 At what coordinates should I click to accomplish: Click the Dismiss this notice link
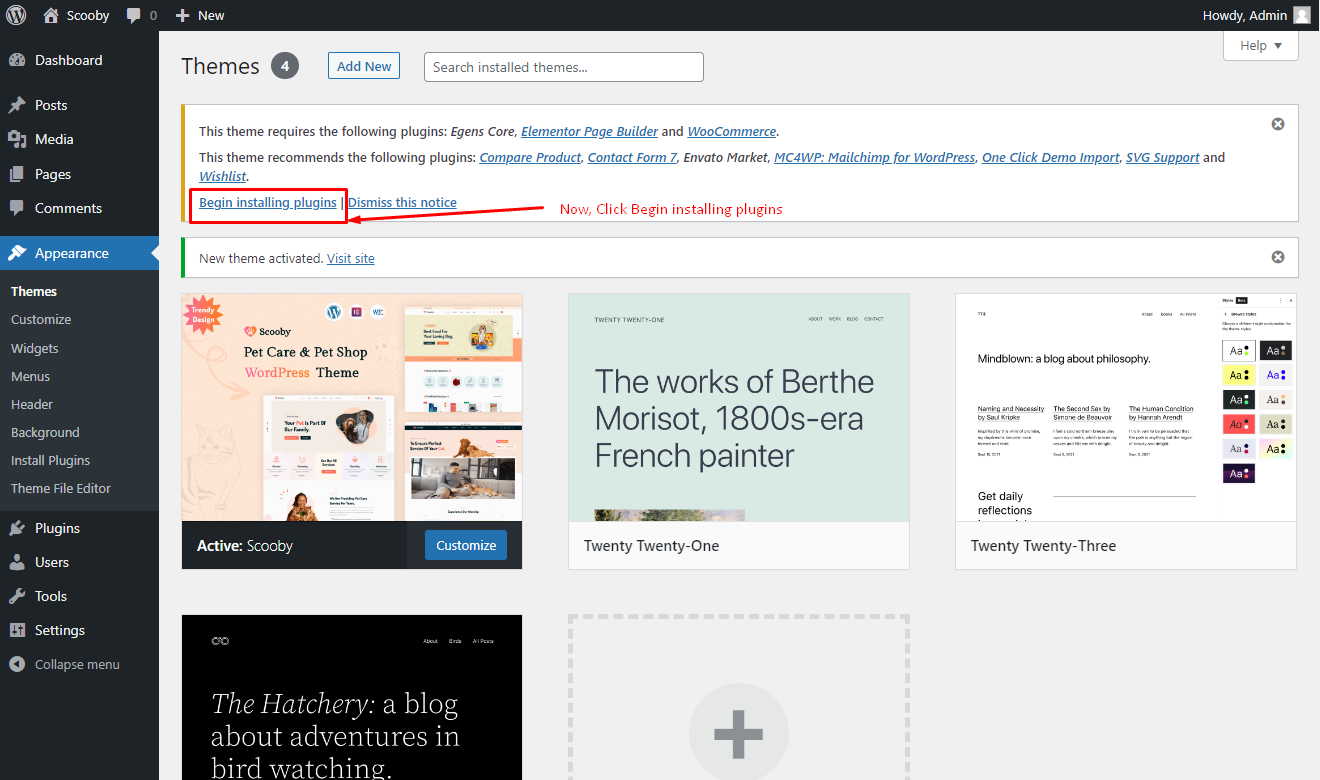pyautogui.click(x=402, y=202)
